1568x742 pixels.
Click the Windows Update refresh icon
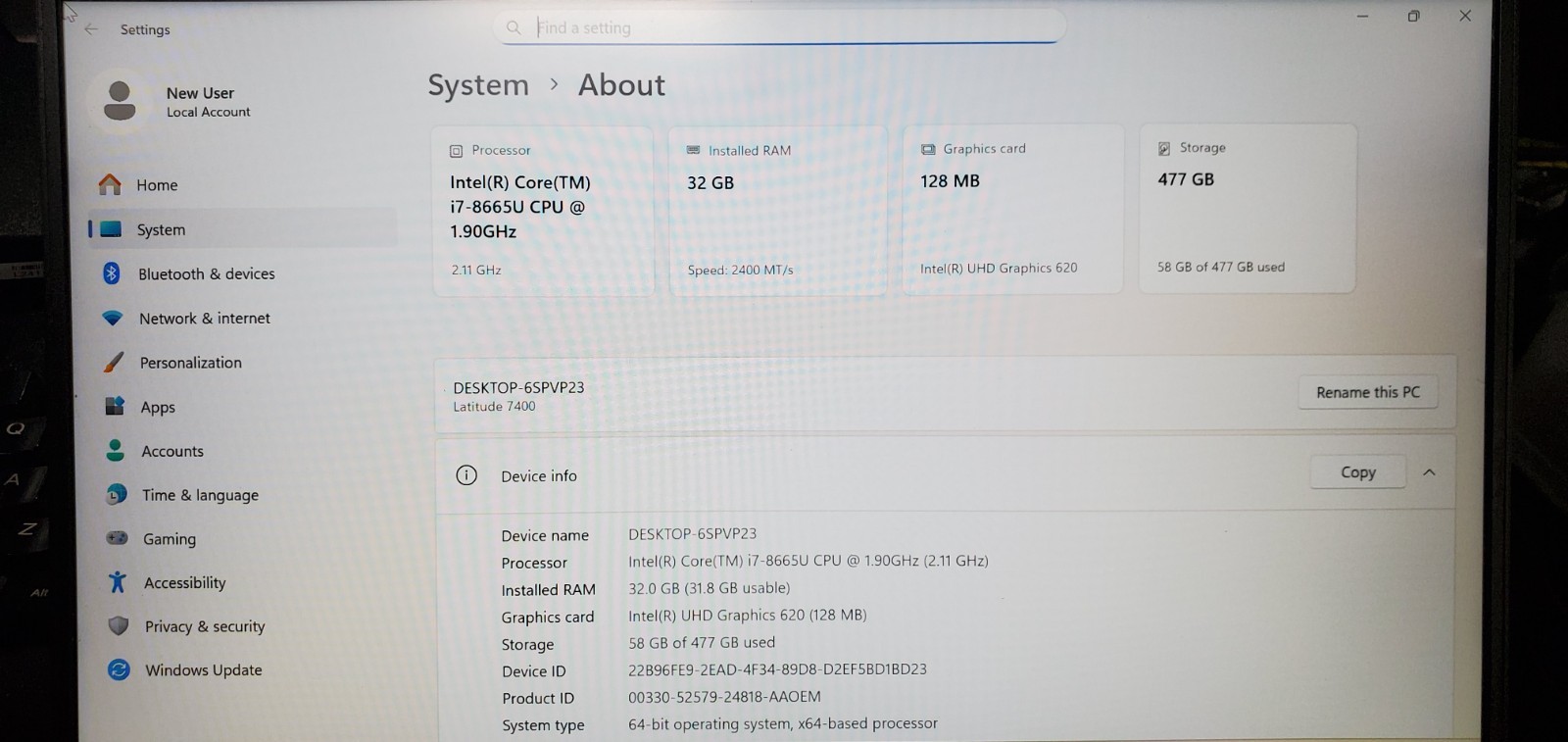[x=119, y=669]
